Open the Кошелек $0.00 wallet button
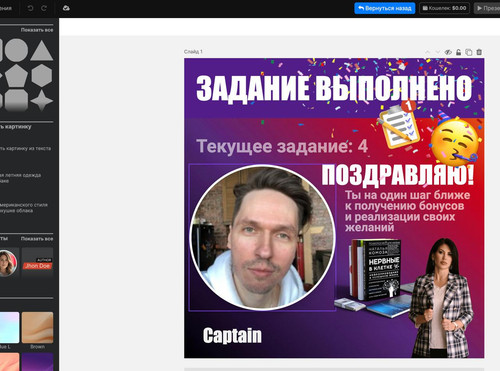The image size is (500, 371). pos(444,8)
